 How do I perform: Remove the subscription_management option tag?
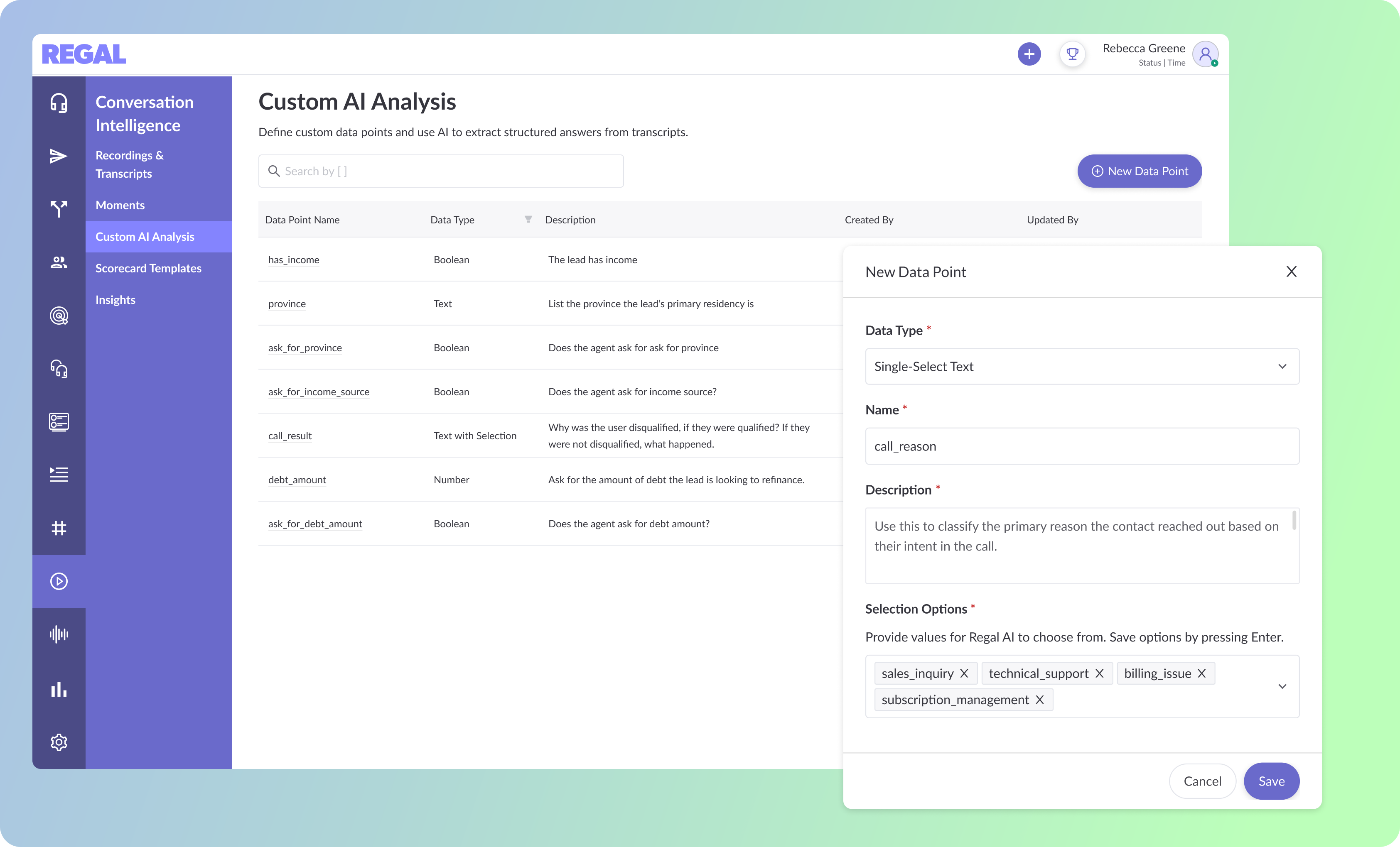pyautogui.click(x=1039, y=700)
